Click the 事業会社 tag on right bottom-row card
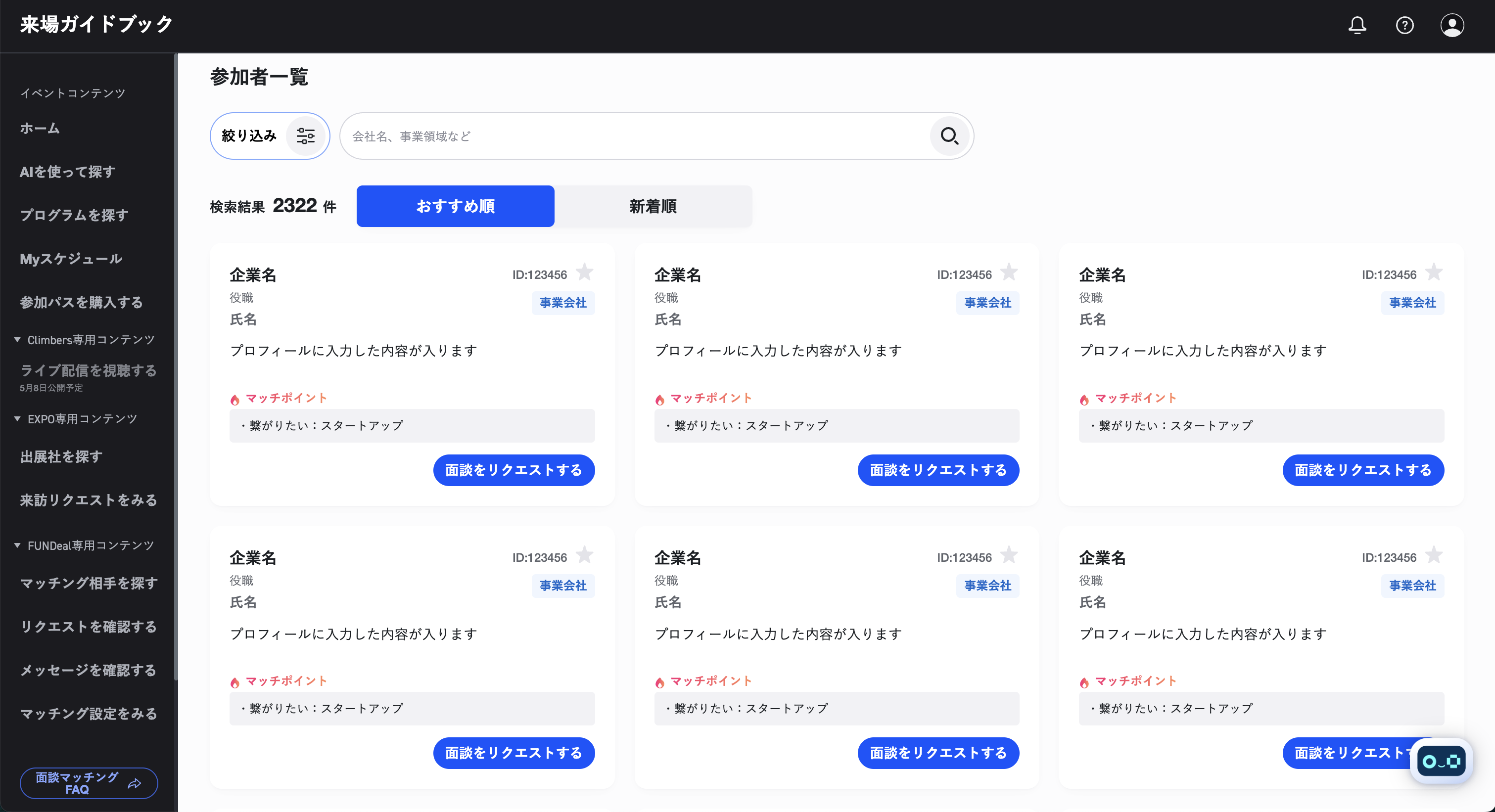This screenshot has width=1495, height=812. 1412,586
